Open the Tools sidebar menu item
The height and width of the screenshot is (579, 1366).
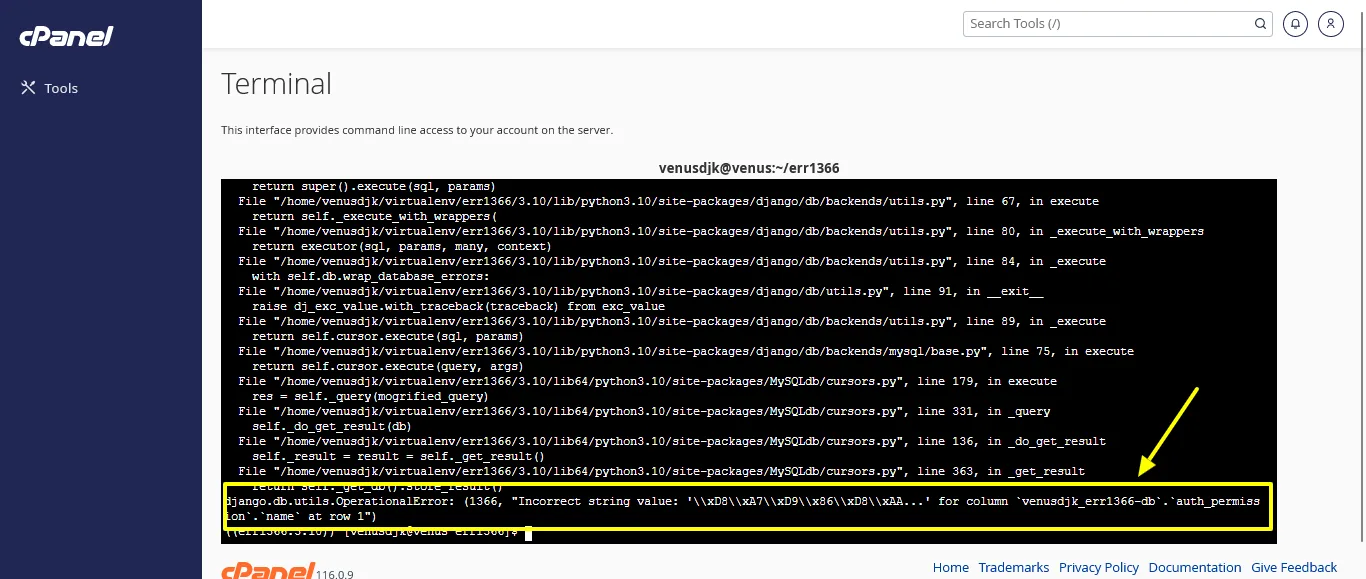pyautogui.click(x=60, y=88)
